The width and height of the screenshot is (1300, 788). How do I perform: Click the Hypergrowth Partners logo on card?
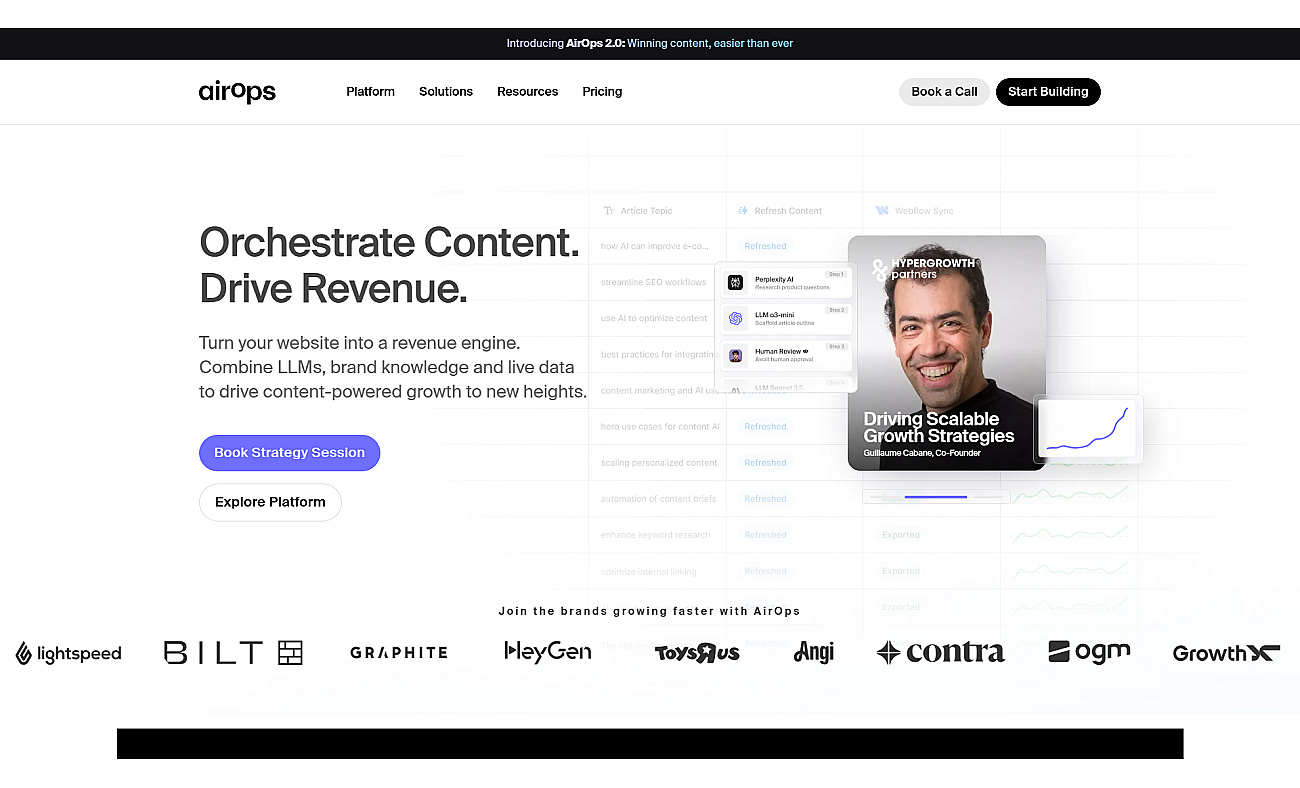(x=923, y=269)
